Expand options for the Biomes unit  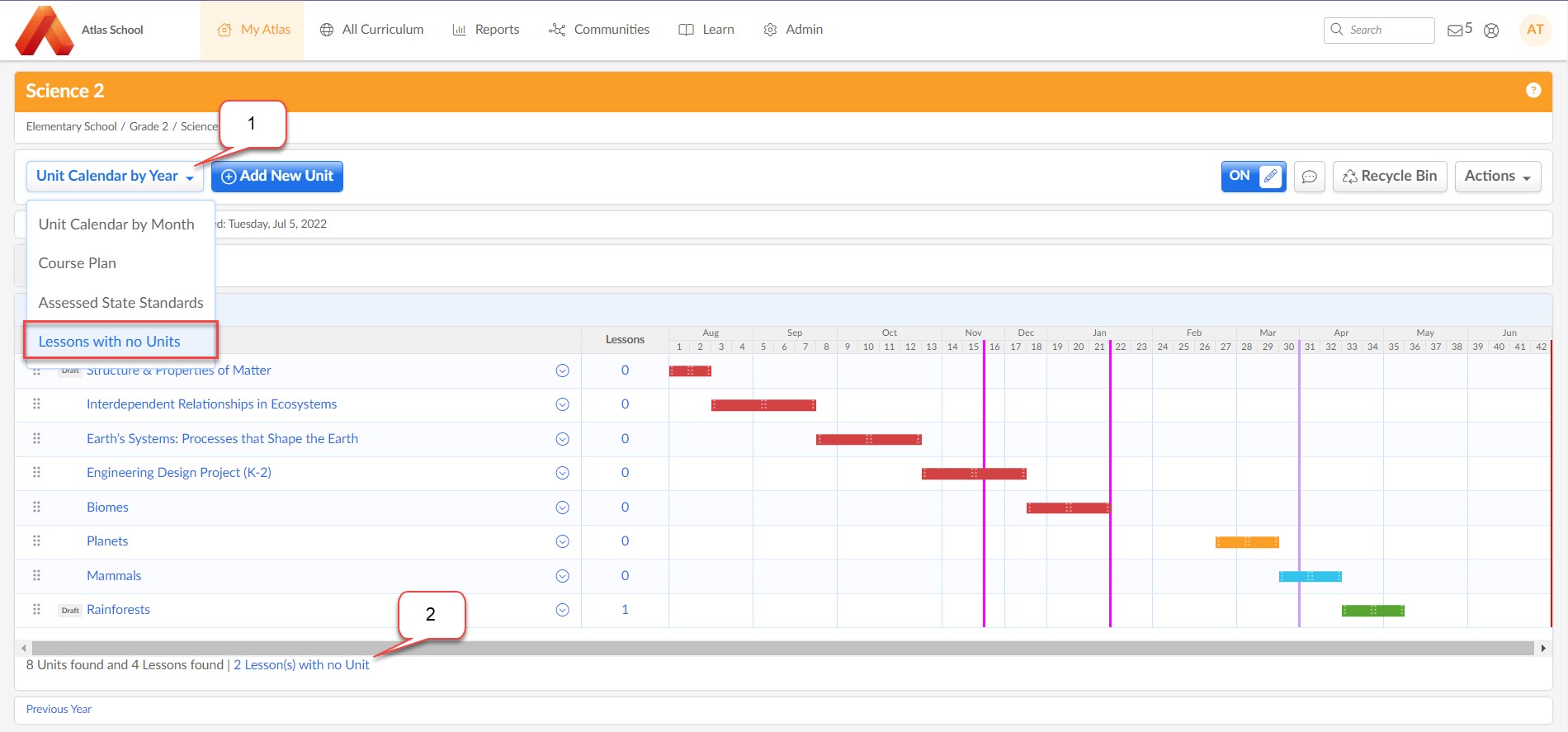tap(562, 508)
